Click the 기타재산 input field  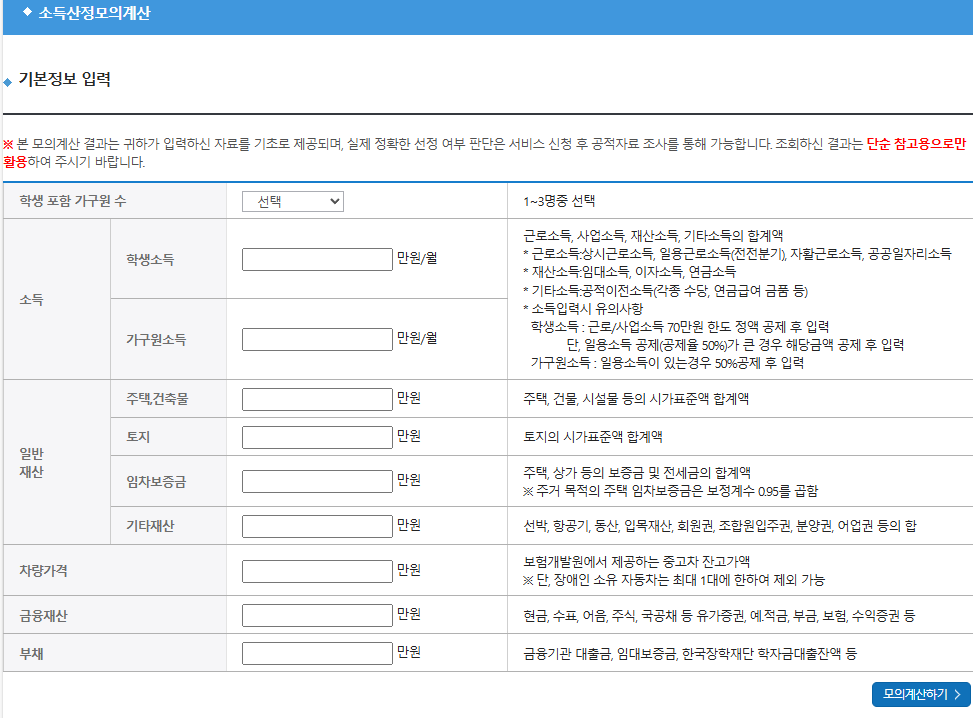click(316, 525)
